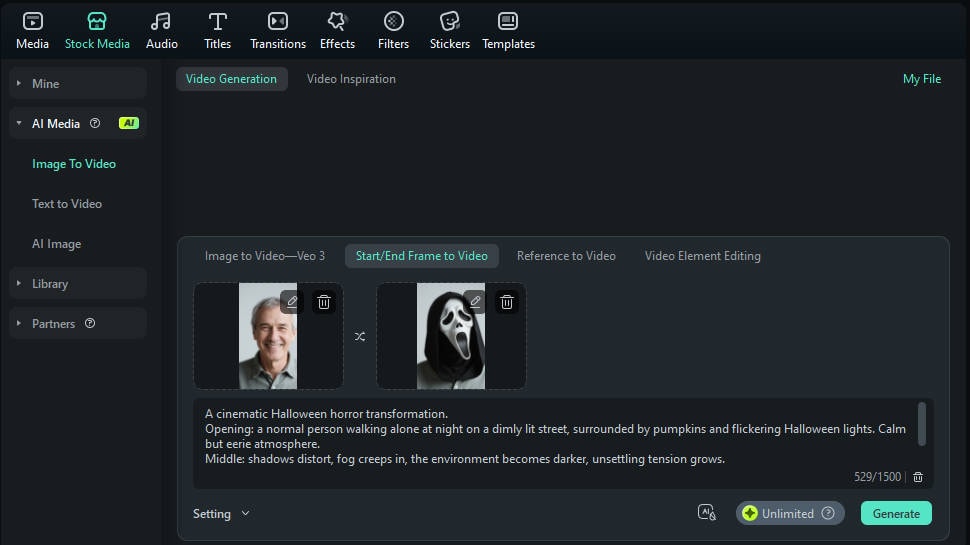Expand the Library section
This screenshot has width=970, height=545.
[19, 283]
